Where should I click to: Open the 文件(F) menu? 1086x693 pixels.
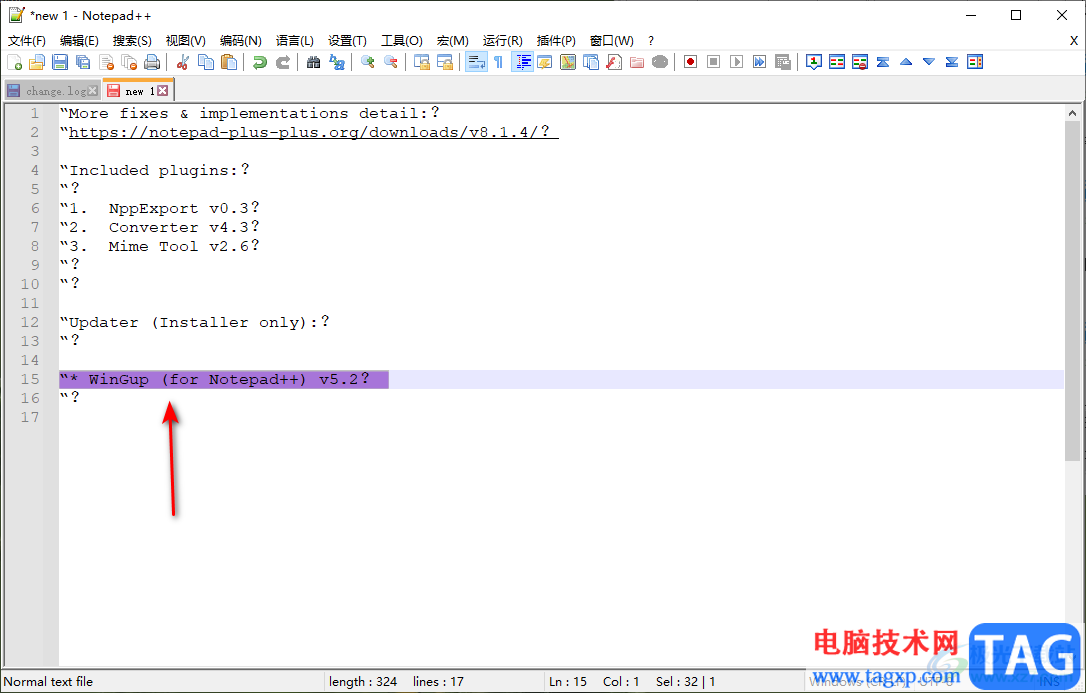tap(26, 41)
